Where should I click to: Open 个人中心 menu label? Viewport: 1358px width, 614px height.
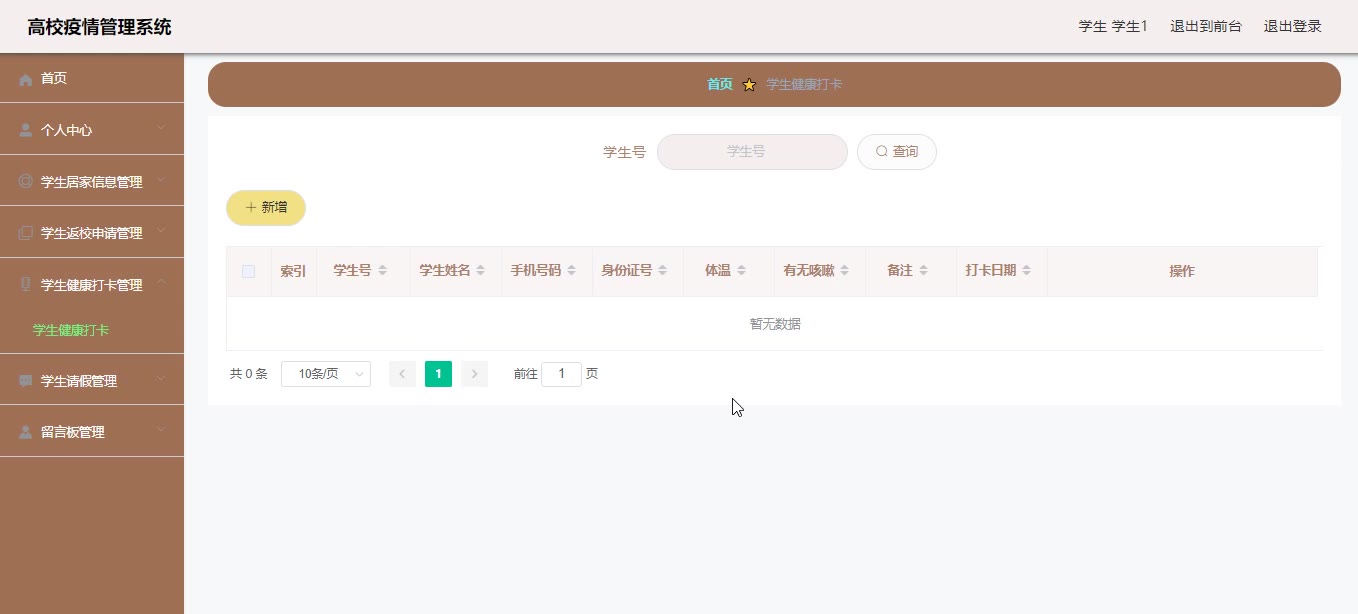[x=66, y=130]
